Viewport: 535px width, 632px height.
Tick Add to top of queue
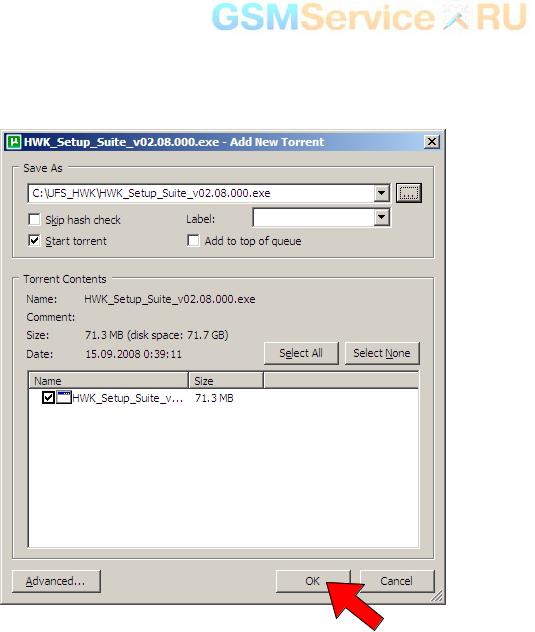193,241
